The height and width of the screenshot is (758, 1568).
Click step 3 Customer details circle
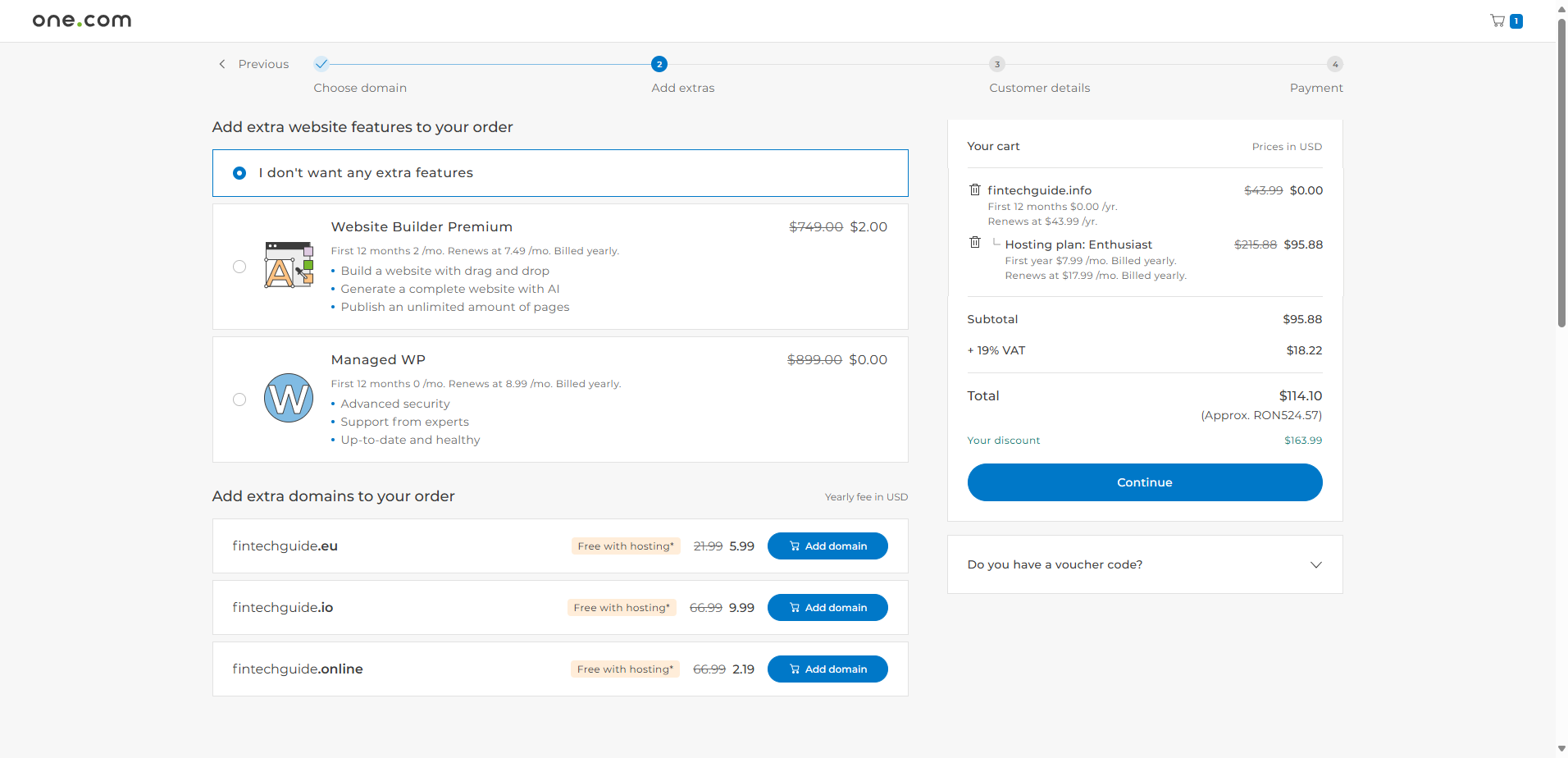click(997, 64)
